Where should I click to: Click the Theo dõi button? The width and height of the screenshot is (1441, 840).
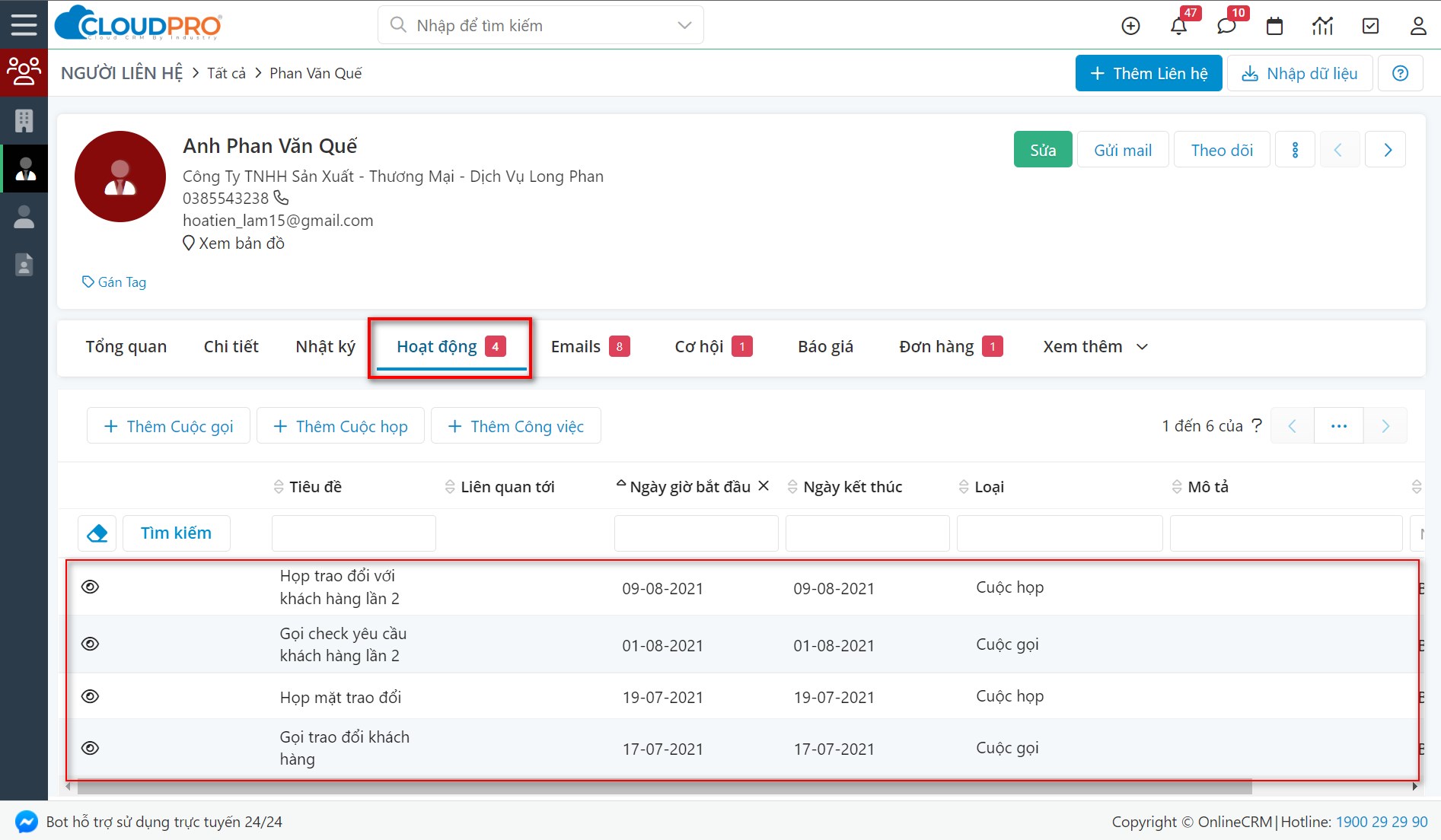coord(1222,150)
